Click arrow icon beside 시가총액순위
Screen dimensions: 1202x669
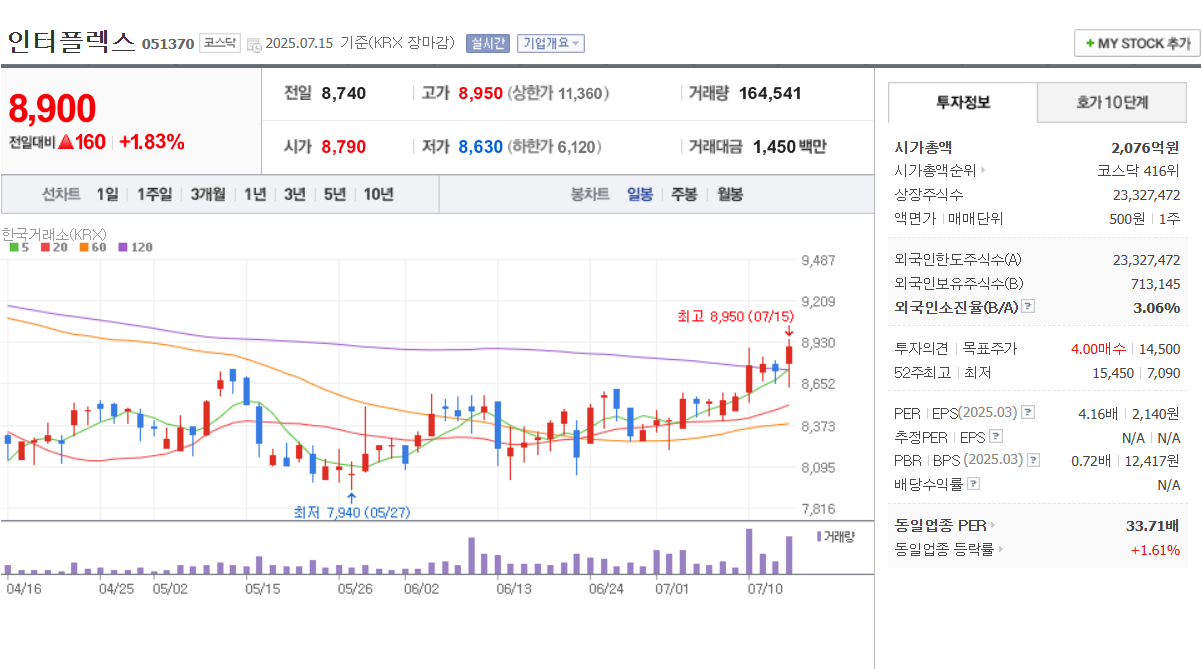click(983, 171)
